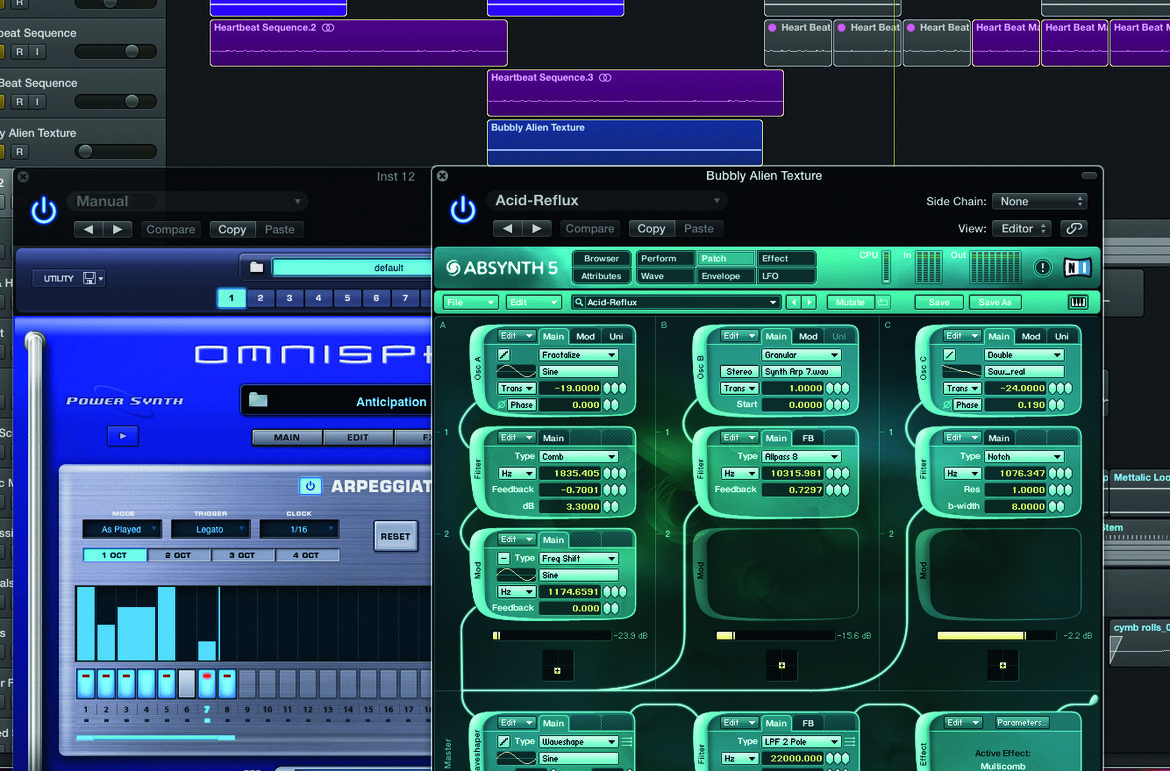
Task: Go to next preset in Bubbly Alien Texture window
Action: (x=536, y=228)
